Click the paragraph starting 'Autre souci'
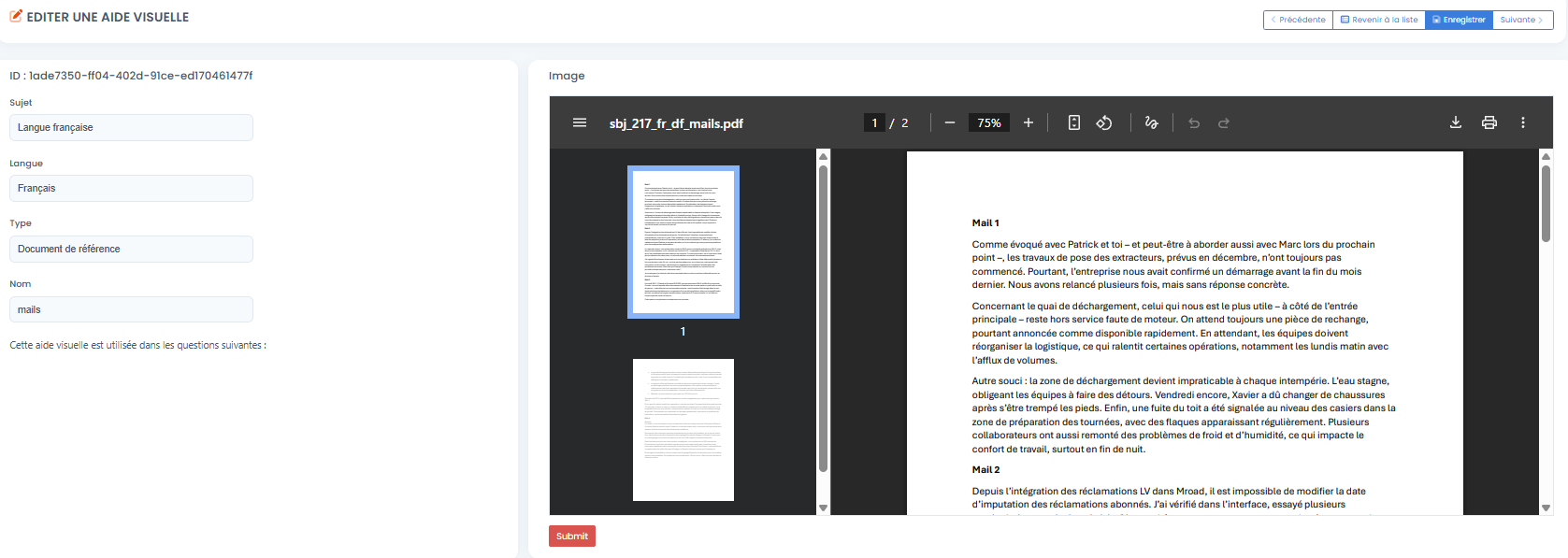1568x558 pixels. [1184, 415]
